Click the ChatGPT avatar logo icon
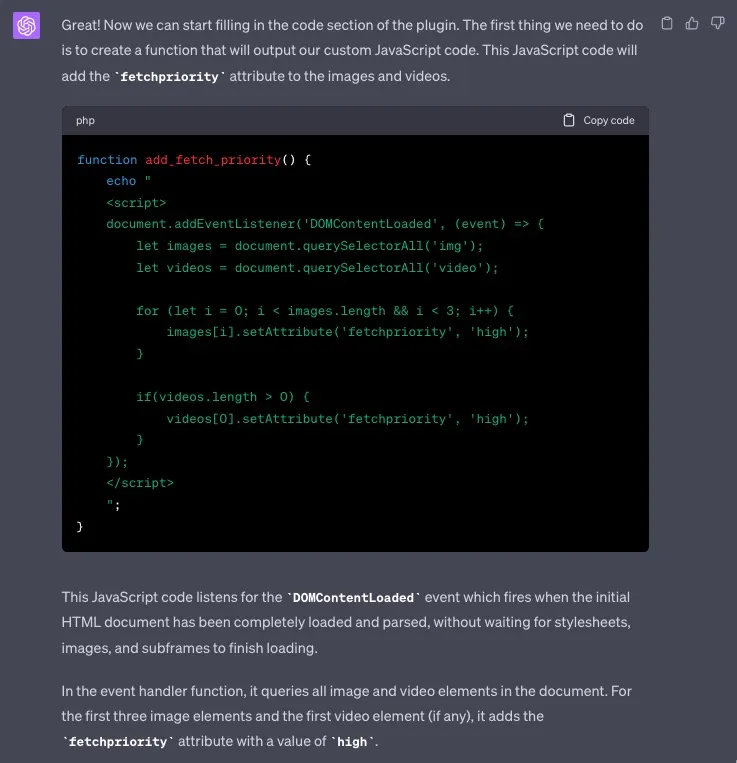This screenshot has width=737, height=763. pyautogui.click(x=26, y=25)
